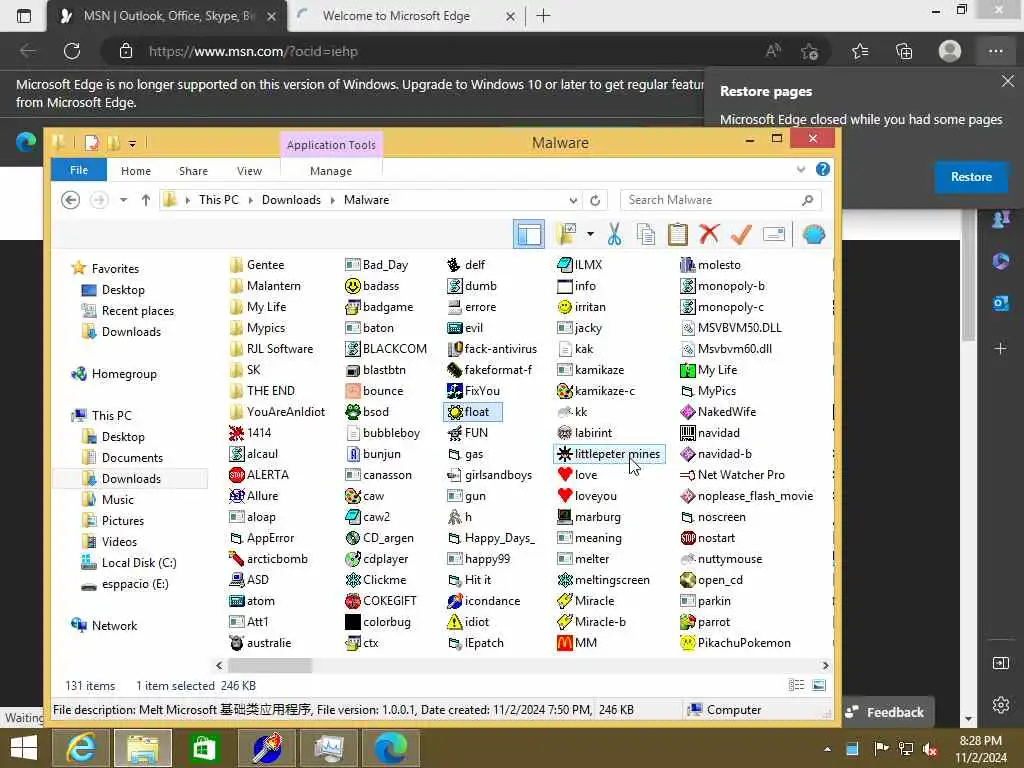Open the Quick Access Toolbar customize dropdown
The width and height of the screenshot is (1024, 768).
pyautogui.click(x=132, y=143)
